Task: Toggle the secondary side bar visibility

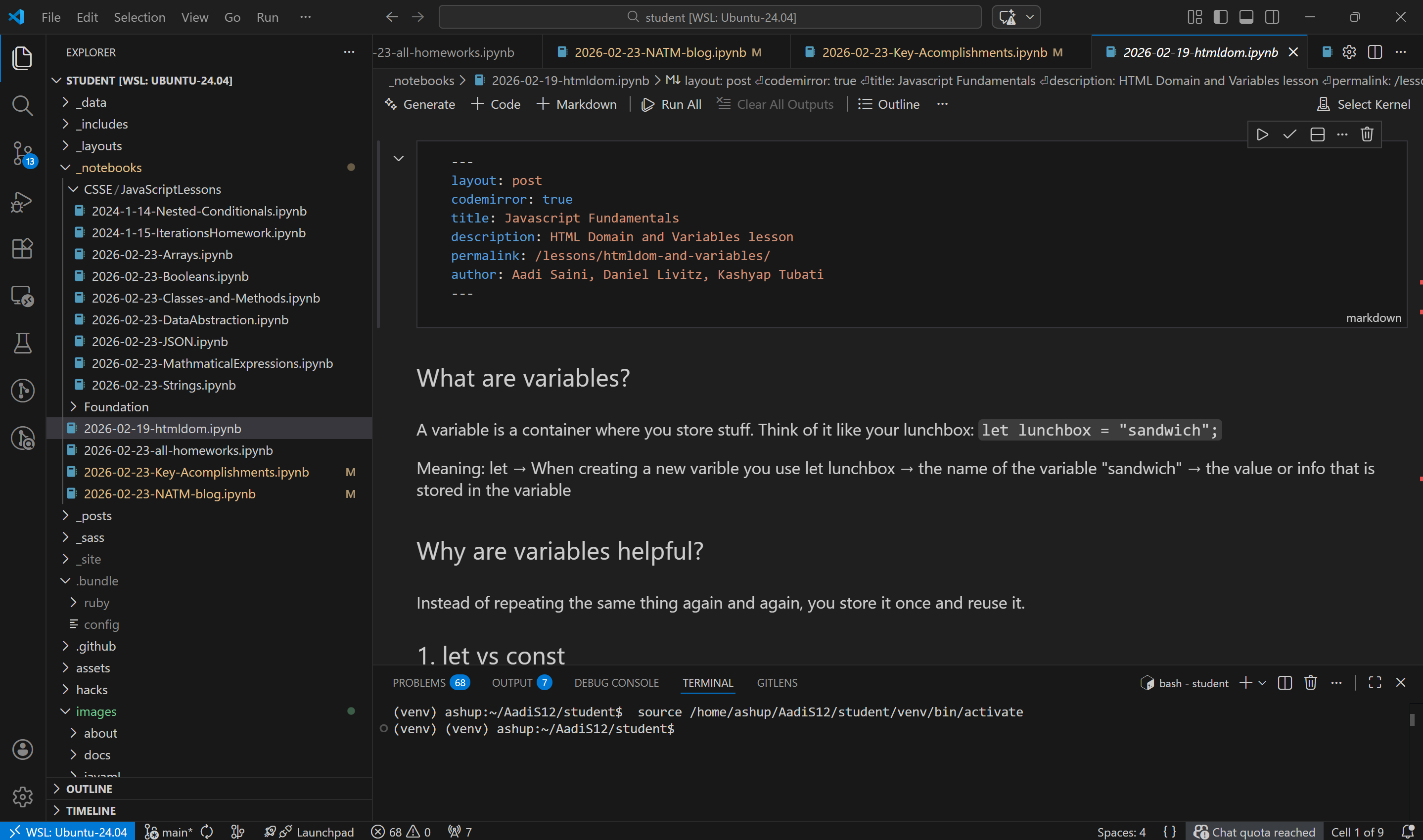Action: [x=1272, y=17]
